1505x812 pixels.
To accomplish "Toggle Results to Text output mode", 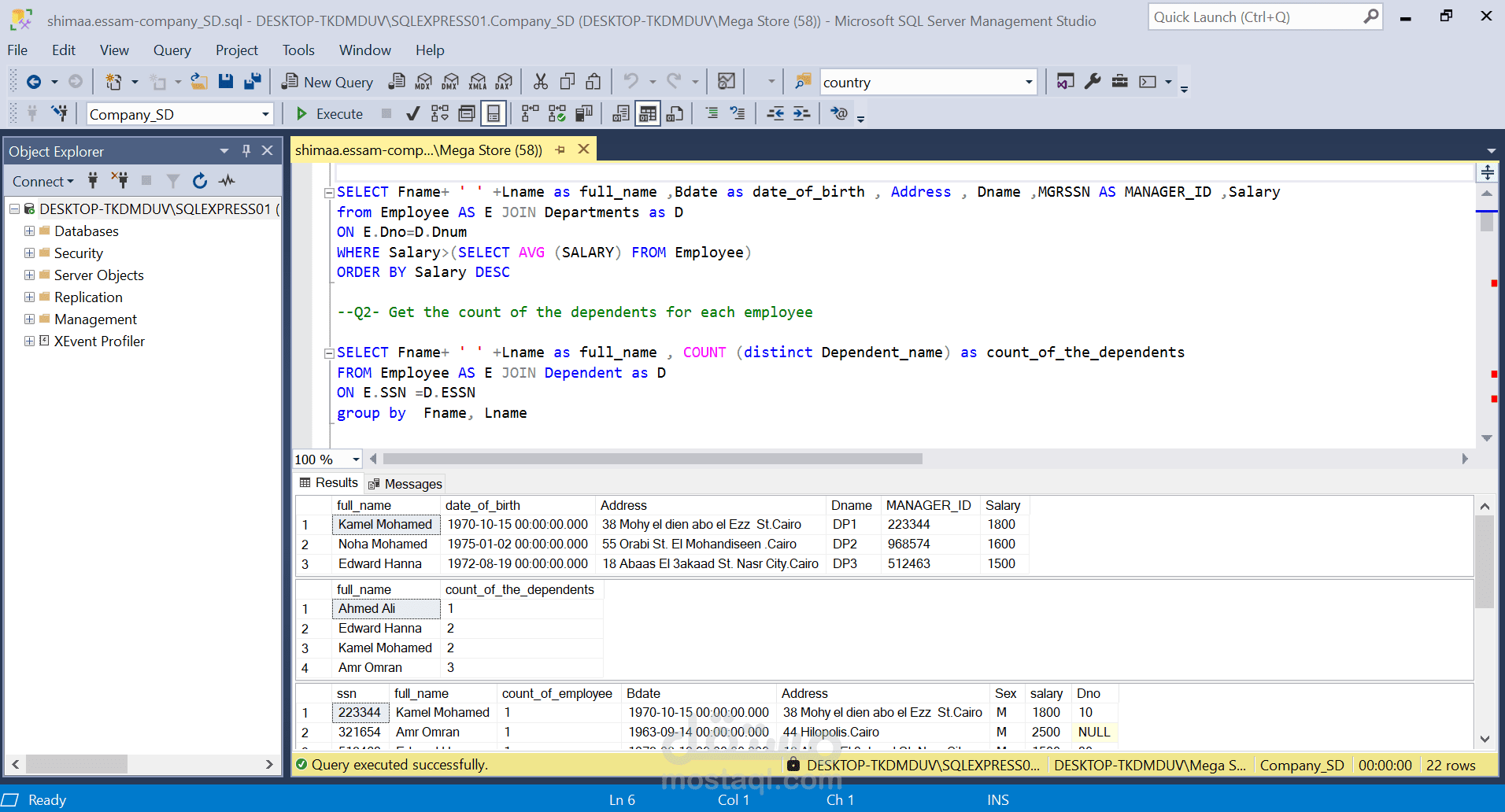I will [621, 114].
